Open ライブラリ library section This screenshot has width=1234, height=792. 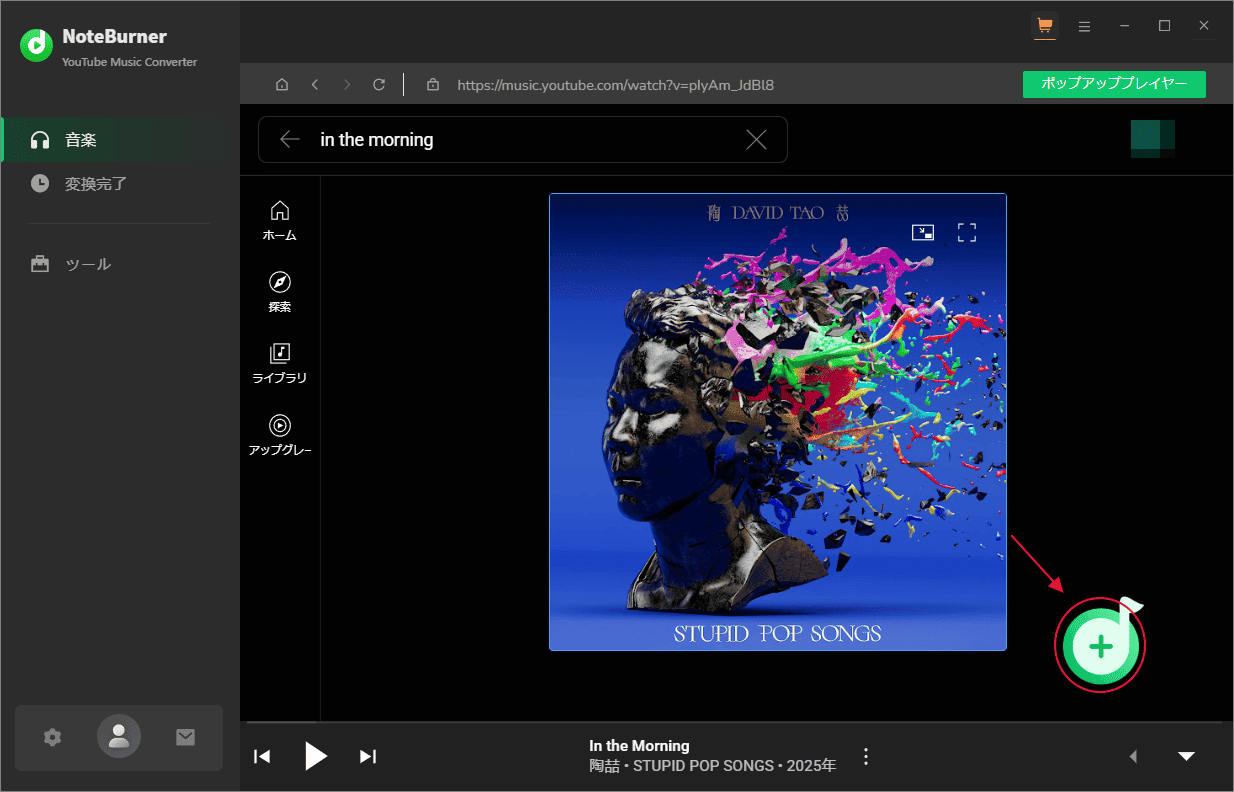click(x=280, y=364)
